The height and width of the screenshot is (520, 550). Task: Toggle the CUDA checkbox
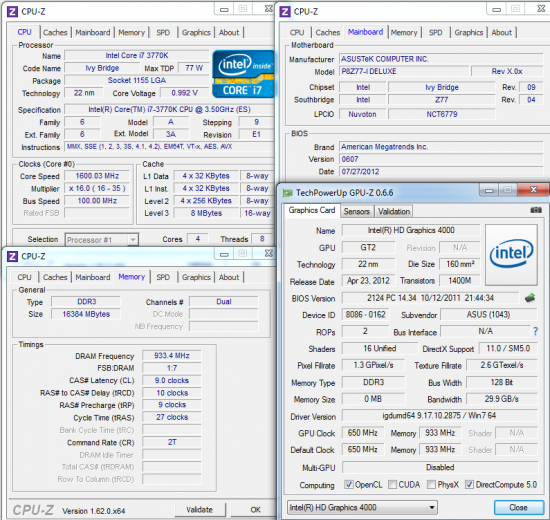pyautogui.click(x=393, y=485)
